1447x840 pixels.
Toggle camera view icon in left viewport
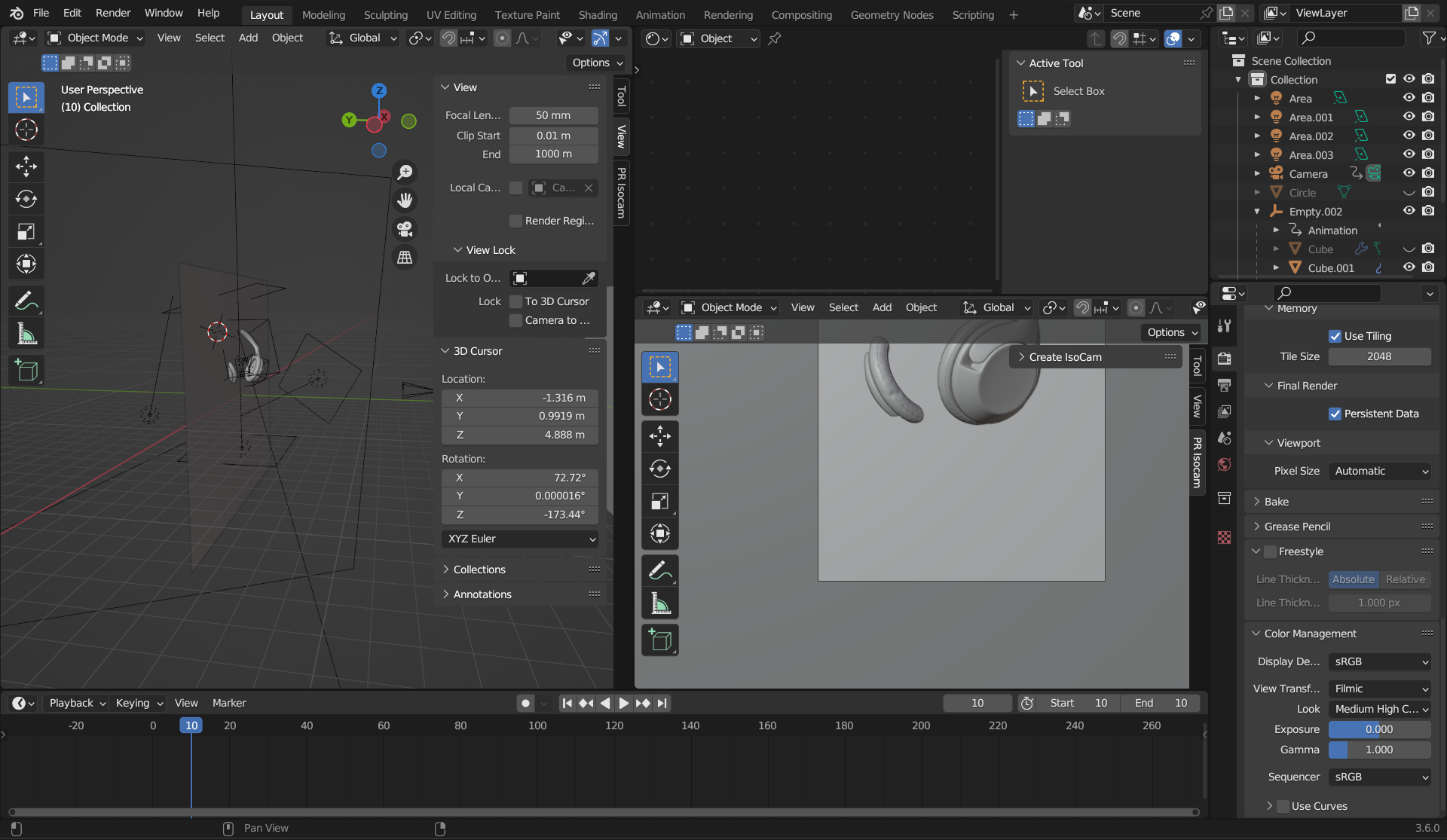tap(405, 229)
